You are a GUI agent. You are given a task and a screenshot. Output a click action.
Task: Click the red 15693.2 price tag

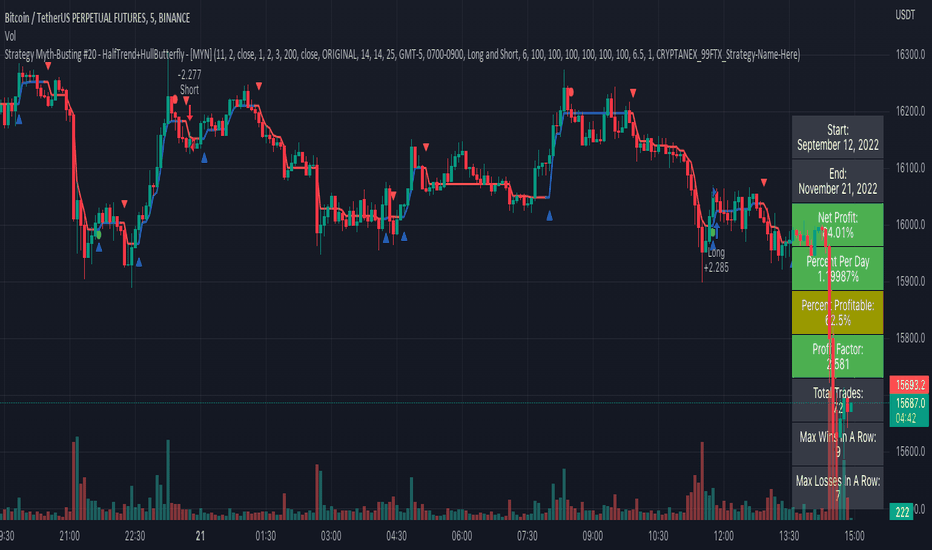click(909, 385)
